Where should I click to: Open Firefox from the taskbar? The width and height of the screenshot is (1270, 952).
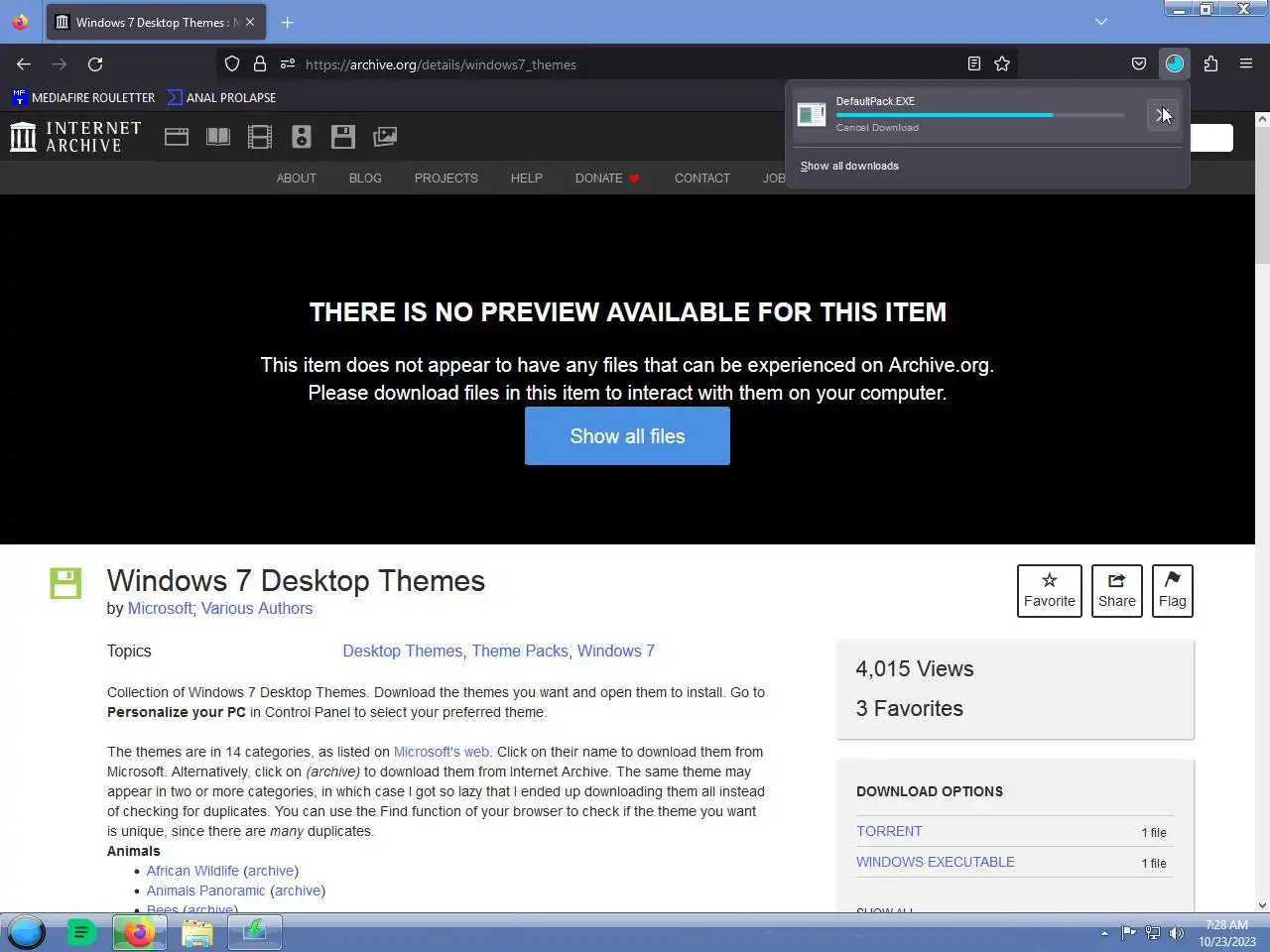(140, 932)
